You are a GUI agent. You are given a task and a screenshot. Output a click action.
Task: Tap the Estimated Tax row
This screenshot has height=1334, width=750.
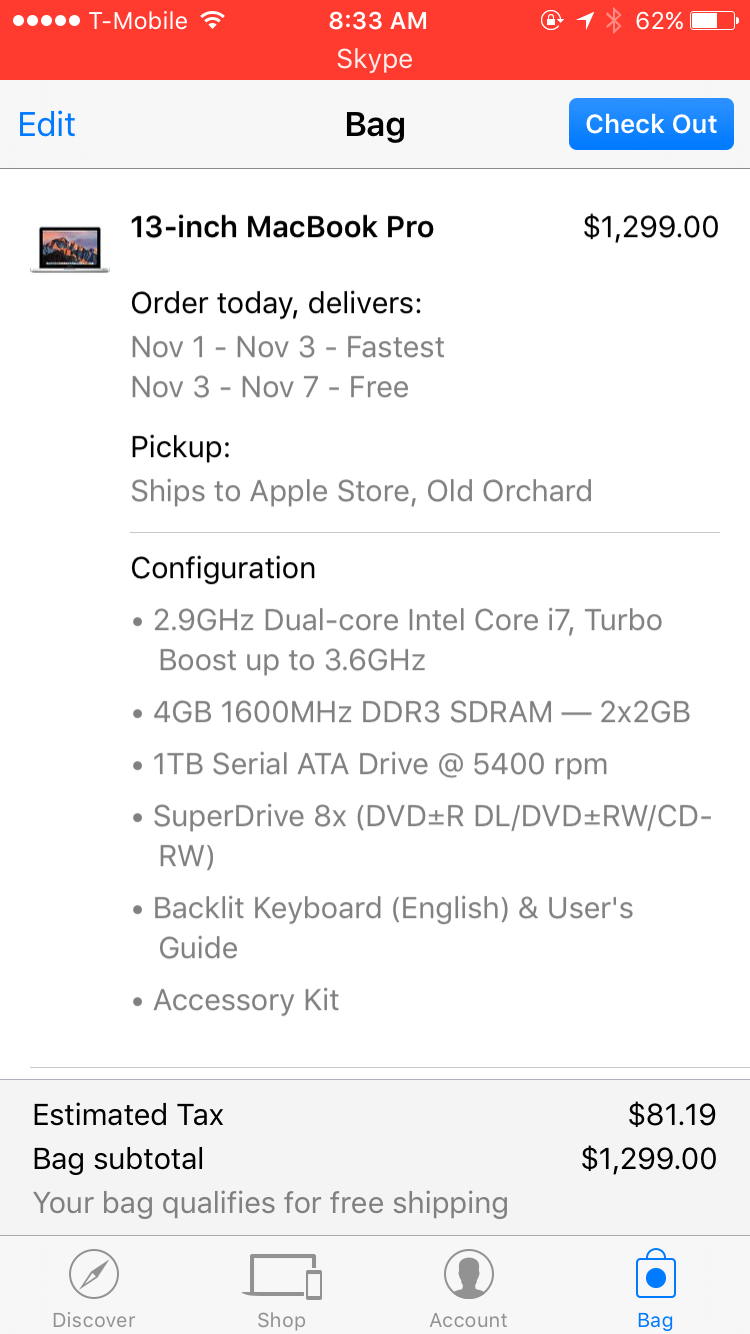point(375,1114)
